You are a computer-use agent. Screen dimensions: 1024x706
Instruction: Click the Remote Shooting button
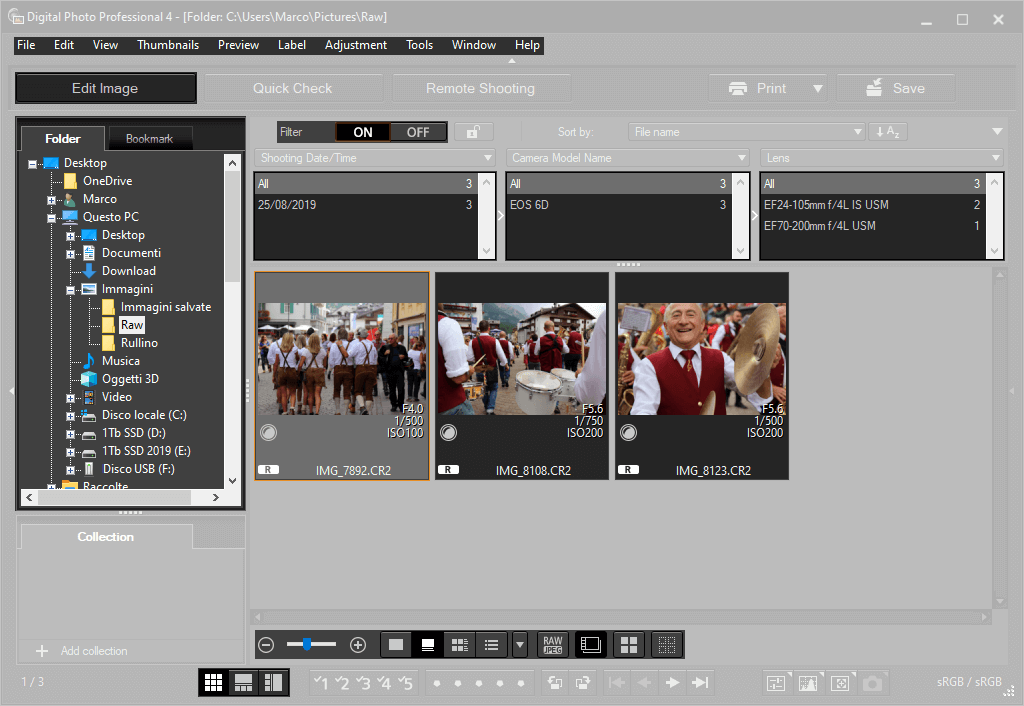(x=481, y=88)
